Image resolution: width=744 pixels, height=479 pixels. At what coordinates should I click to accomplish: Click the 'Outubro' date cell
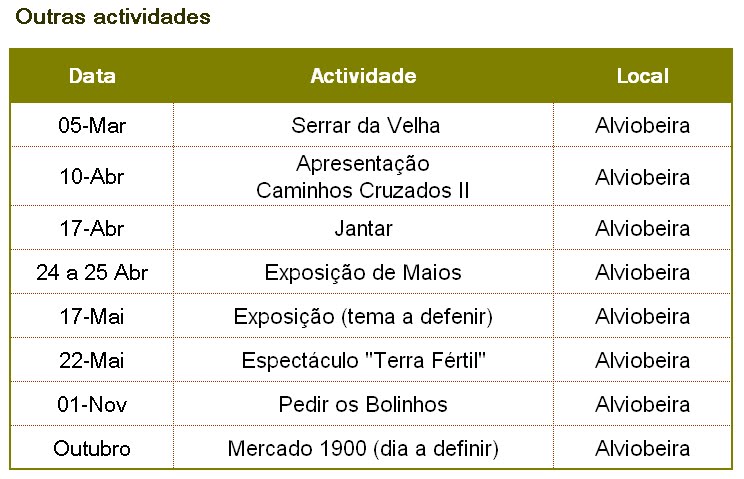(x=92, y=448)
